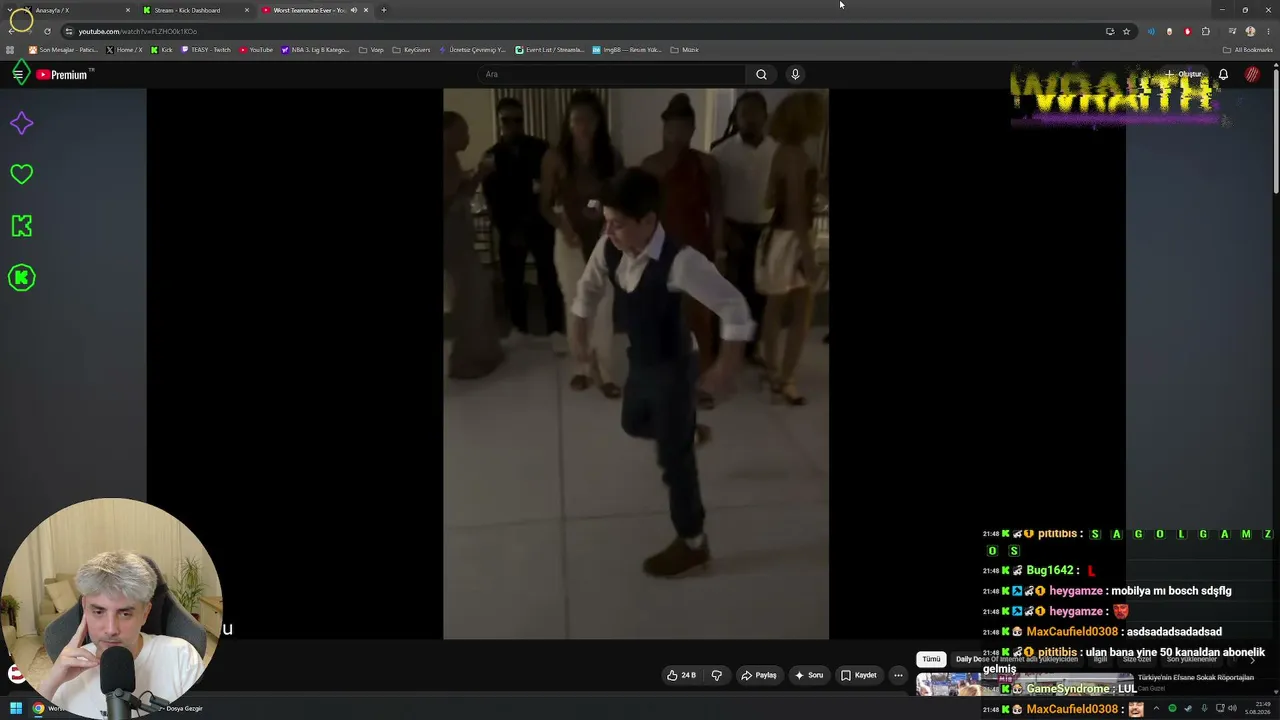Open the Ücretsiz Çevrimiçi bookmark

pos(473,50)
